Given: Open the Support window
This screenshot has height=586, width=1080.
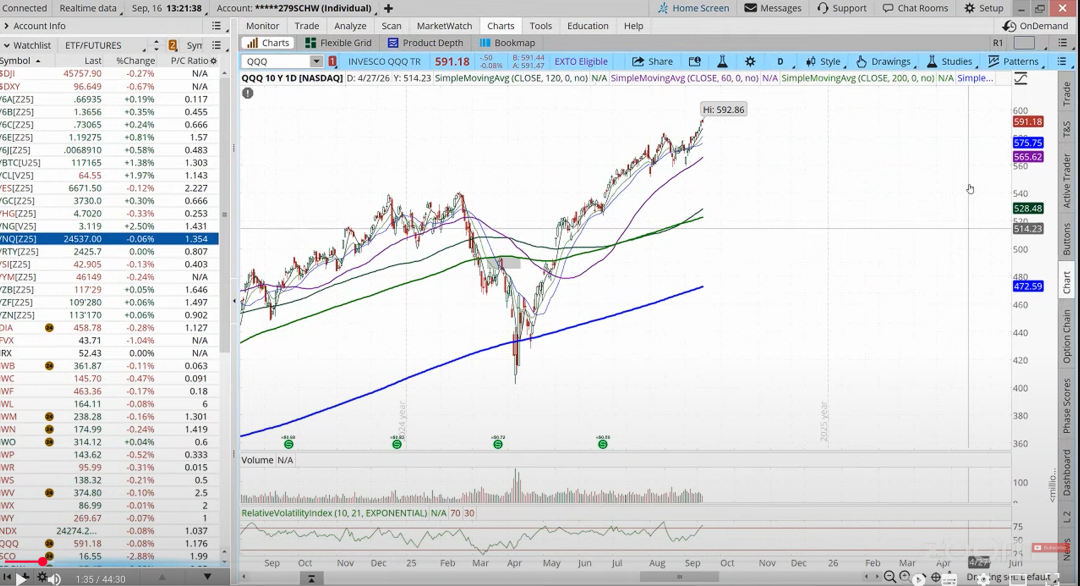Looking at the screenshot, I should pos(842,8).
